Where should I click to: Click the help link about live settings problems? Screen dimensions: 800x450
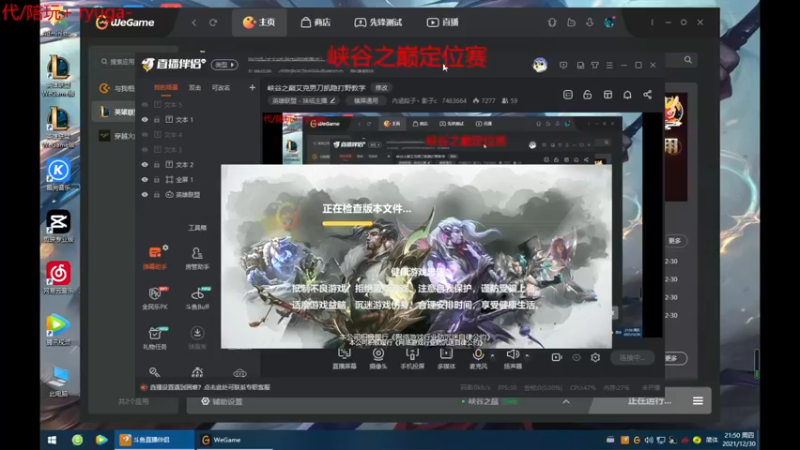coord(210,387)
